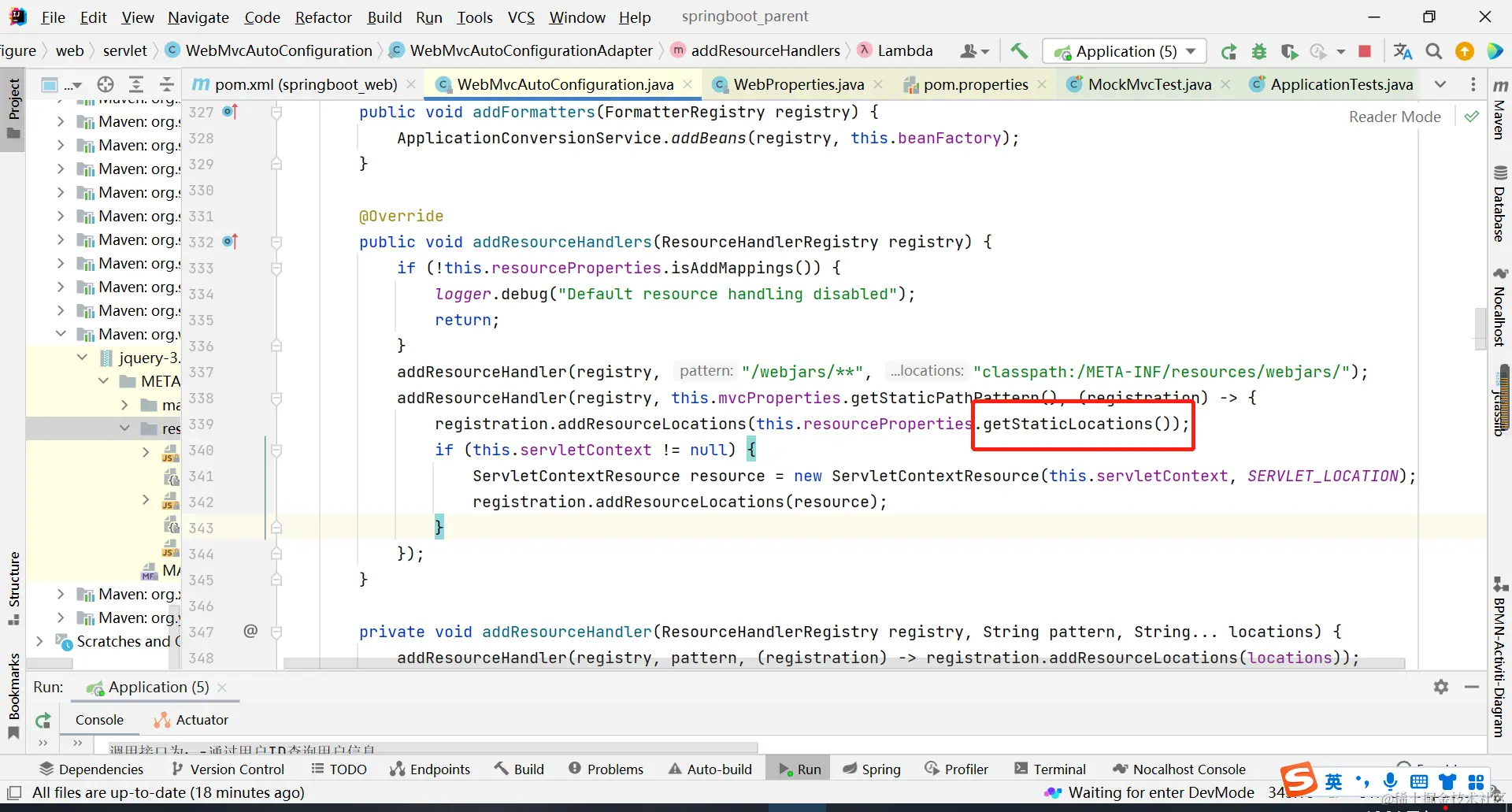
Task: Open the Refactor menu
Action: 323,17
